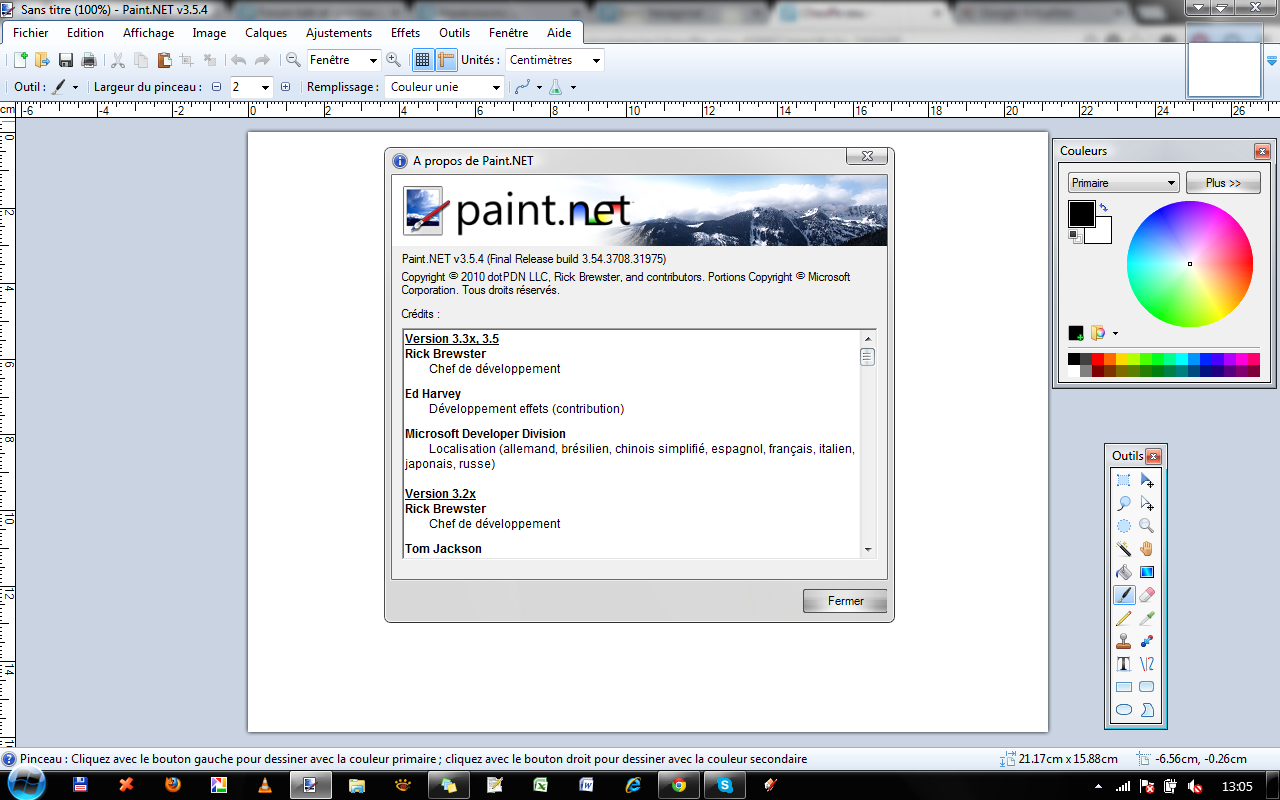Viewport: 1280px width, 800px height.
Task: Select the Paint Bucket tool
Action: click(x=1124, y=572)
